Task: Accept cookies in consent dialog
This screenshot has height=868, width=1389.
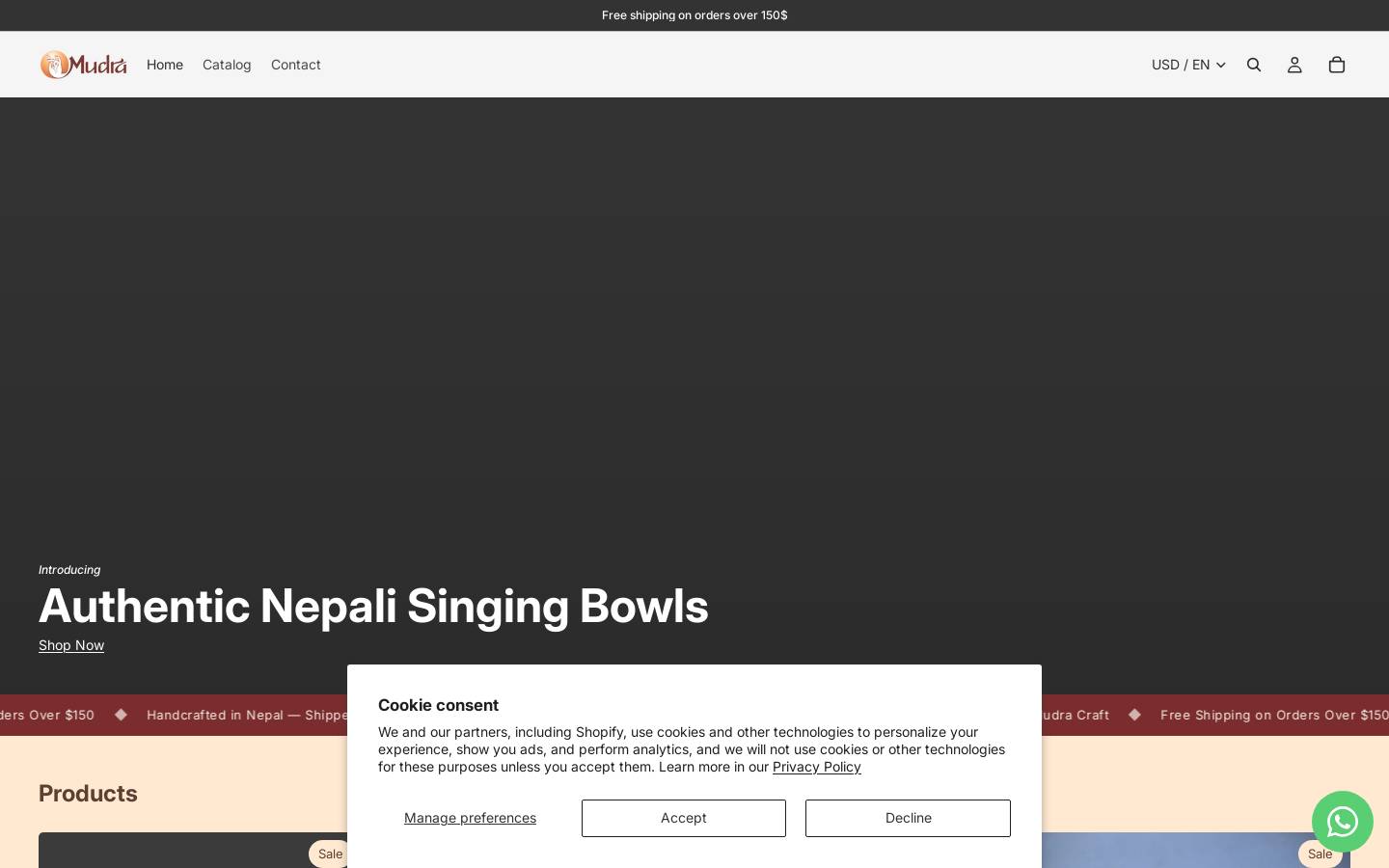Action: 684,818
